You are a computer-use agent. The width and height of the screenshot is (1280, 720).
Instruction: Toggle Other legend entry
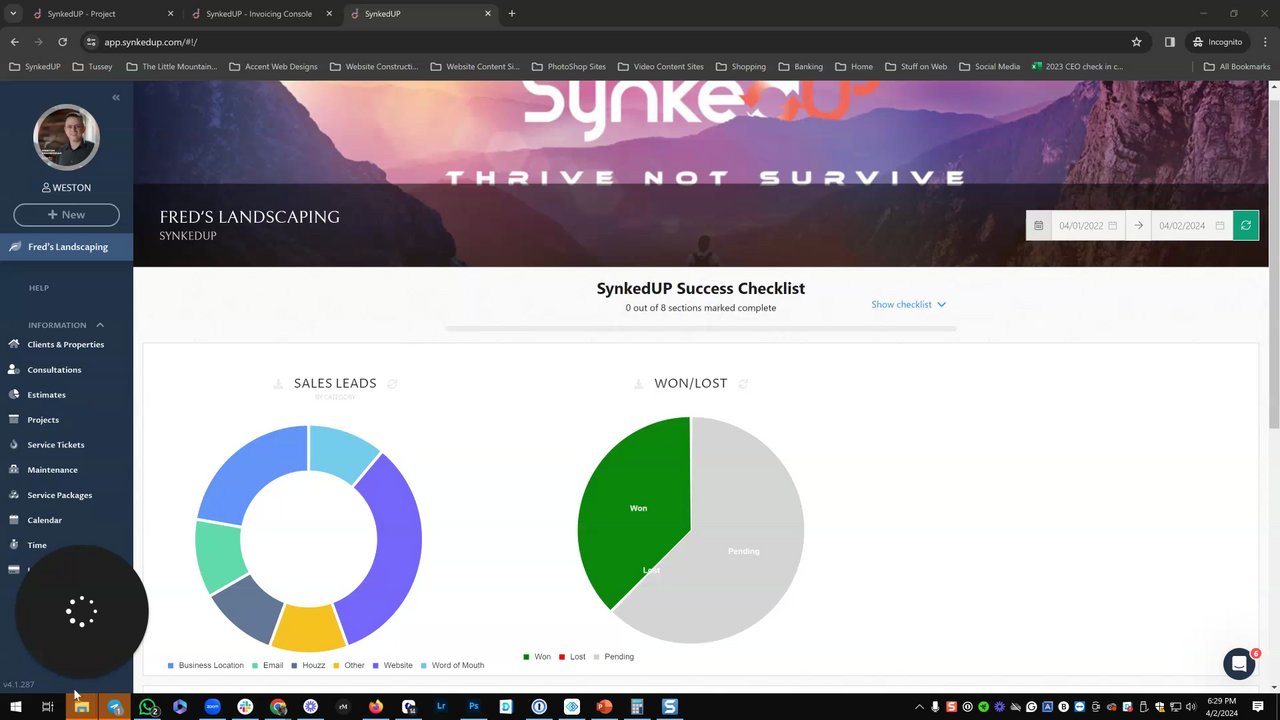click(349, 665)
